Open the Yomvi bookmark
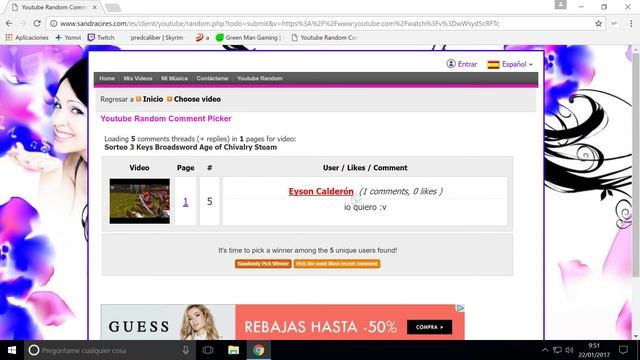The height and width of the screenshot is (360, 640). click(x=68, y=38)
